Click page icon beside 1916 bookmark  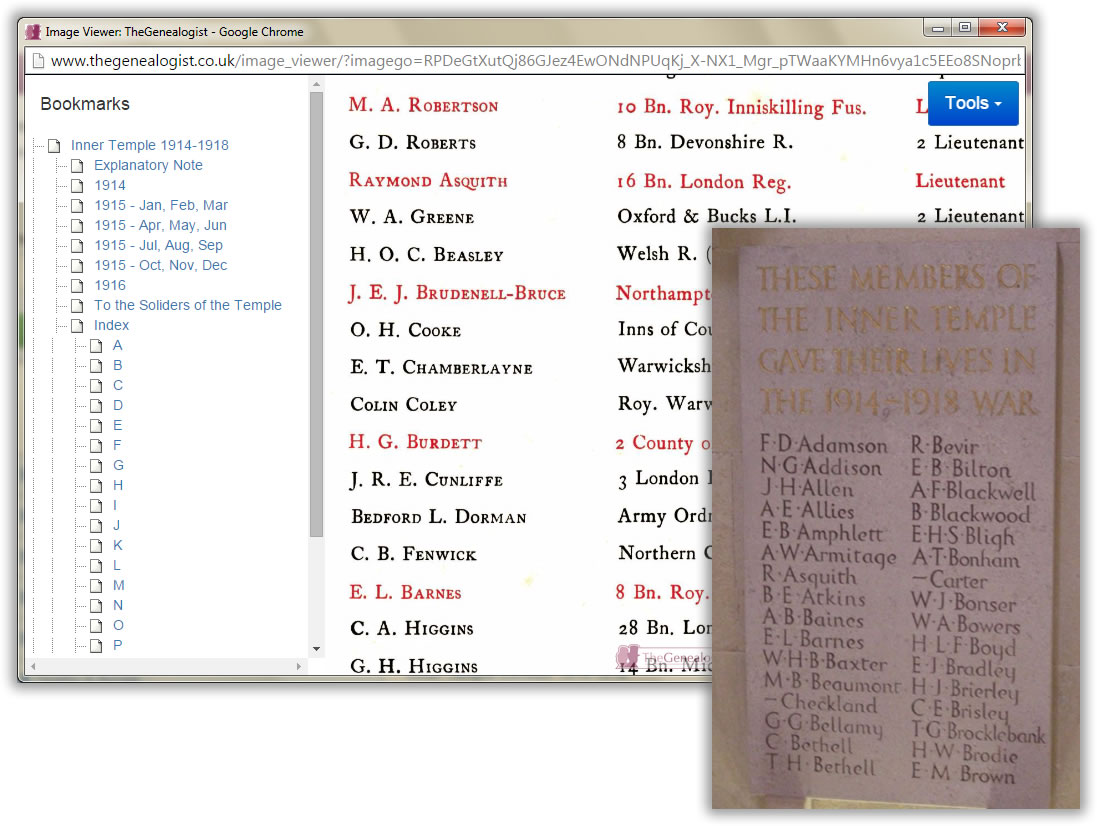77,285
